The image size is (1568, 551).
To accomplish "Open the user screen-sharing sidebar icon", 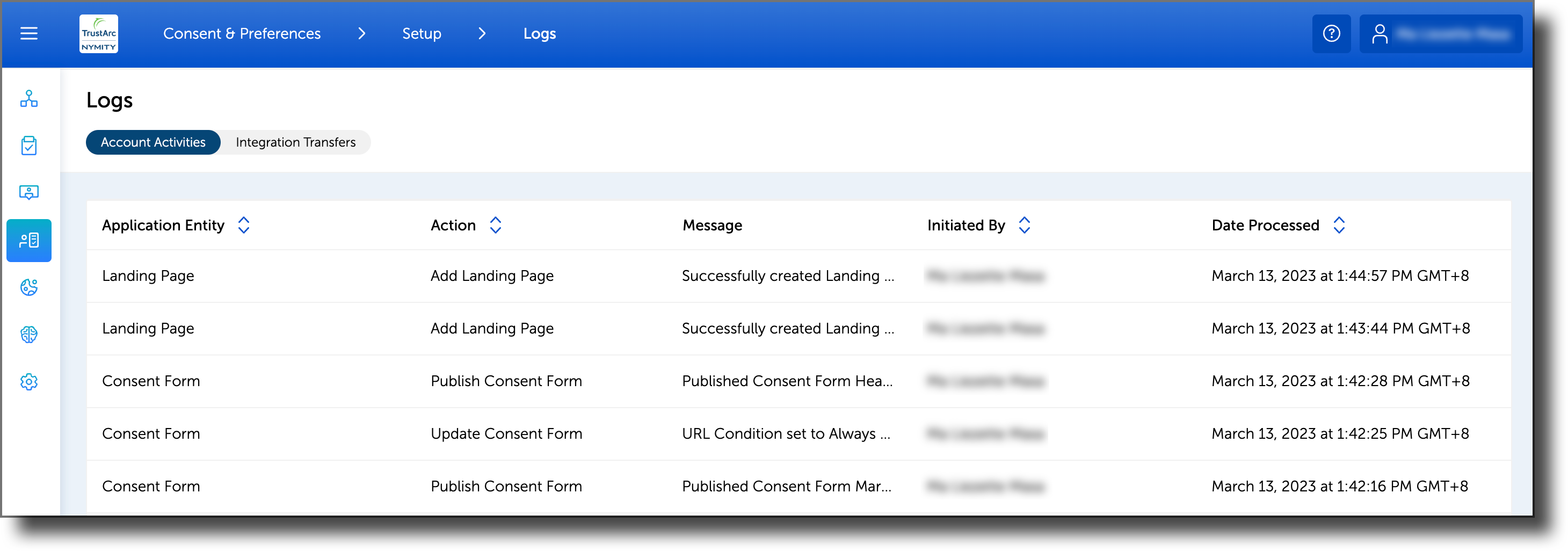I will click(x=28, y=193).
